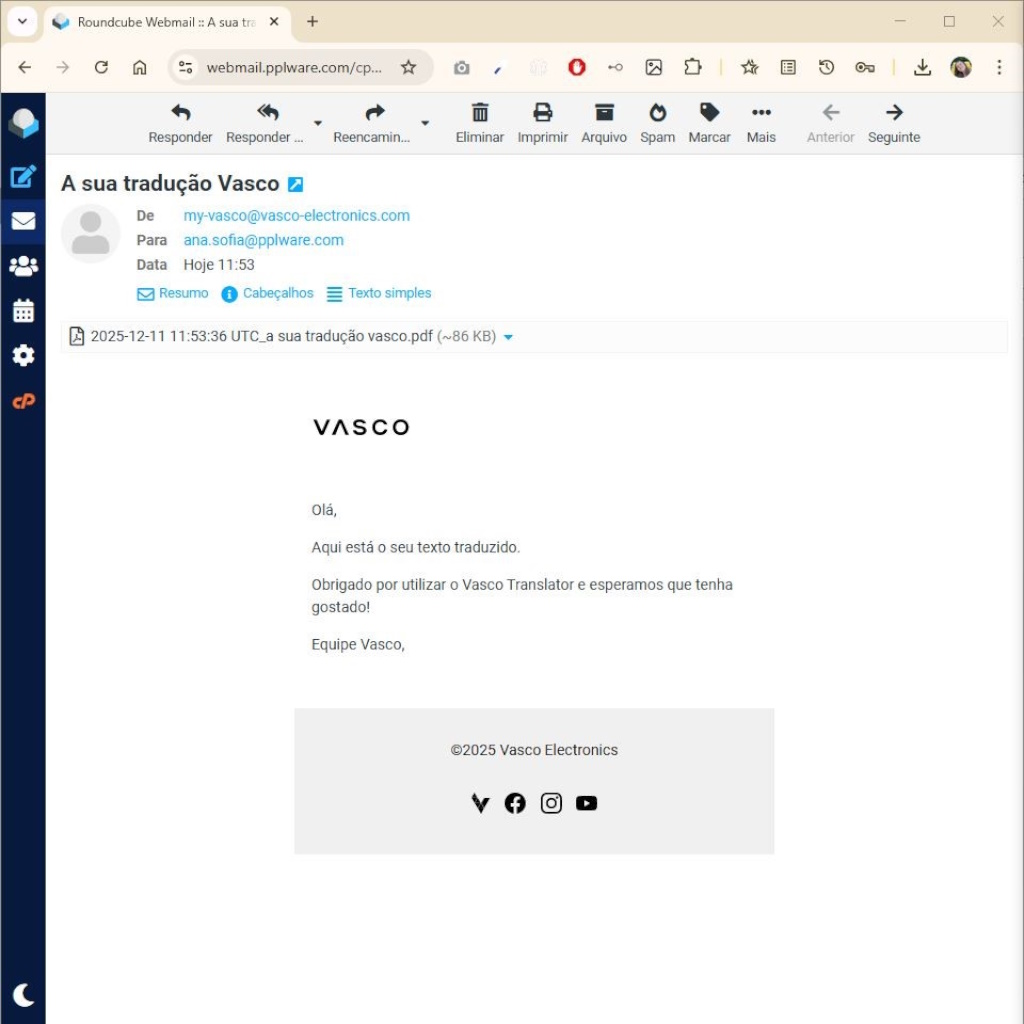Expand the Reencaminhar forward options arrow
This screenshot has height=1024, width=1024.
coord(425,123)
